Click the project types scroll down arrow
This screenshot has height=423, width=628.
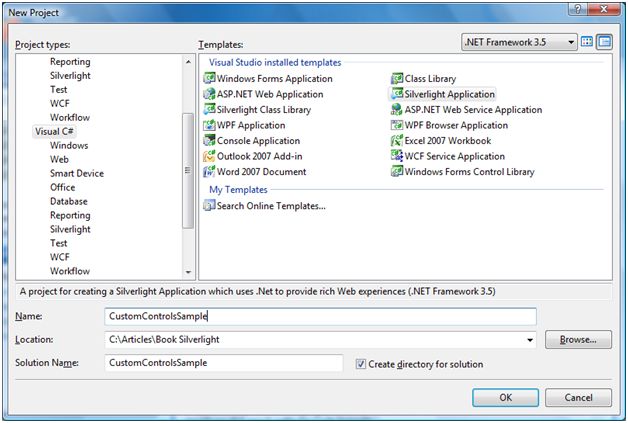pyautogui.click(x=188, y=272)
